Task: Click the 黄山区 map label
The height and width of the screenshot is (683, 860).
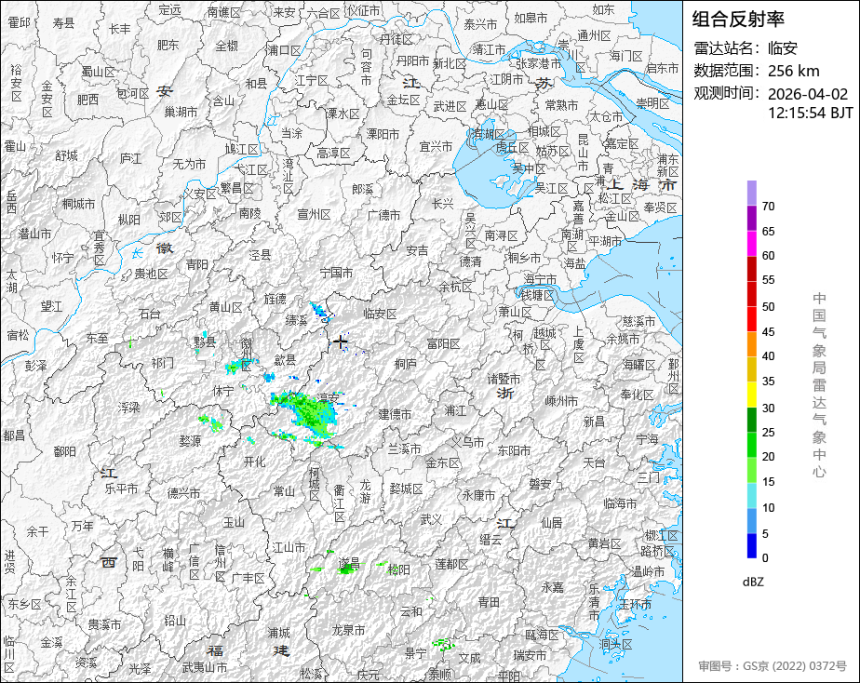Action: tap(225, 307)
